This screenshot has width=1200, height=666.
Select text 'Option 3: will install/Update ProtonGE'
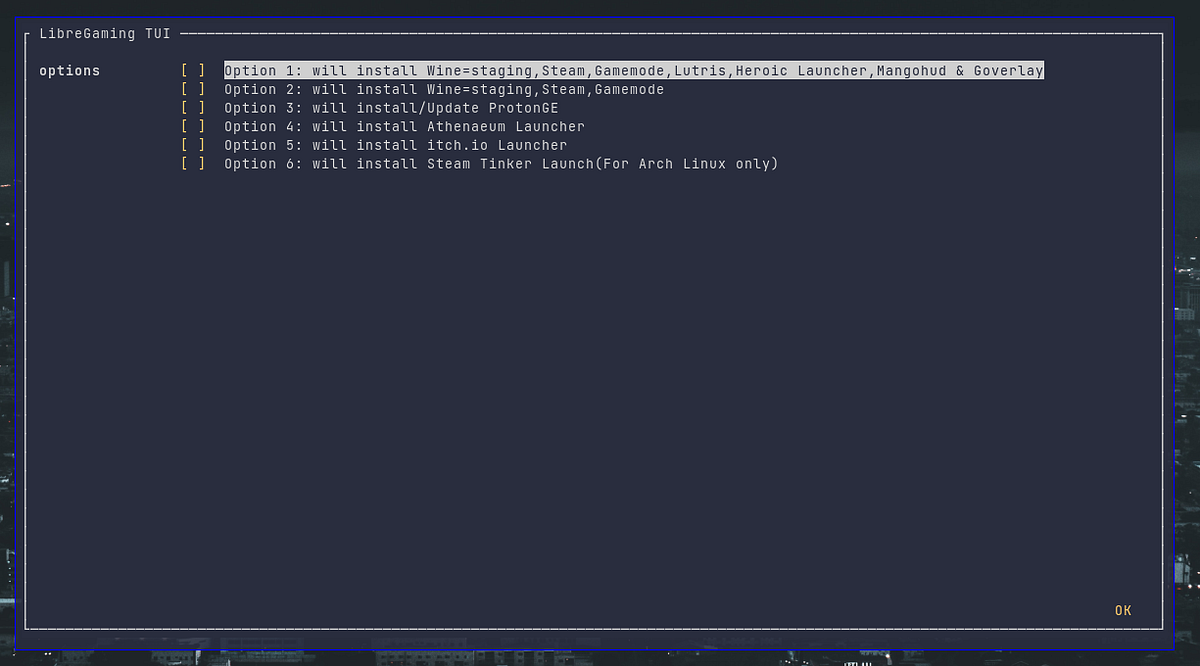point(391,108)
